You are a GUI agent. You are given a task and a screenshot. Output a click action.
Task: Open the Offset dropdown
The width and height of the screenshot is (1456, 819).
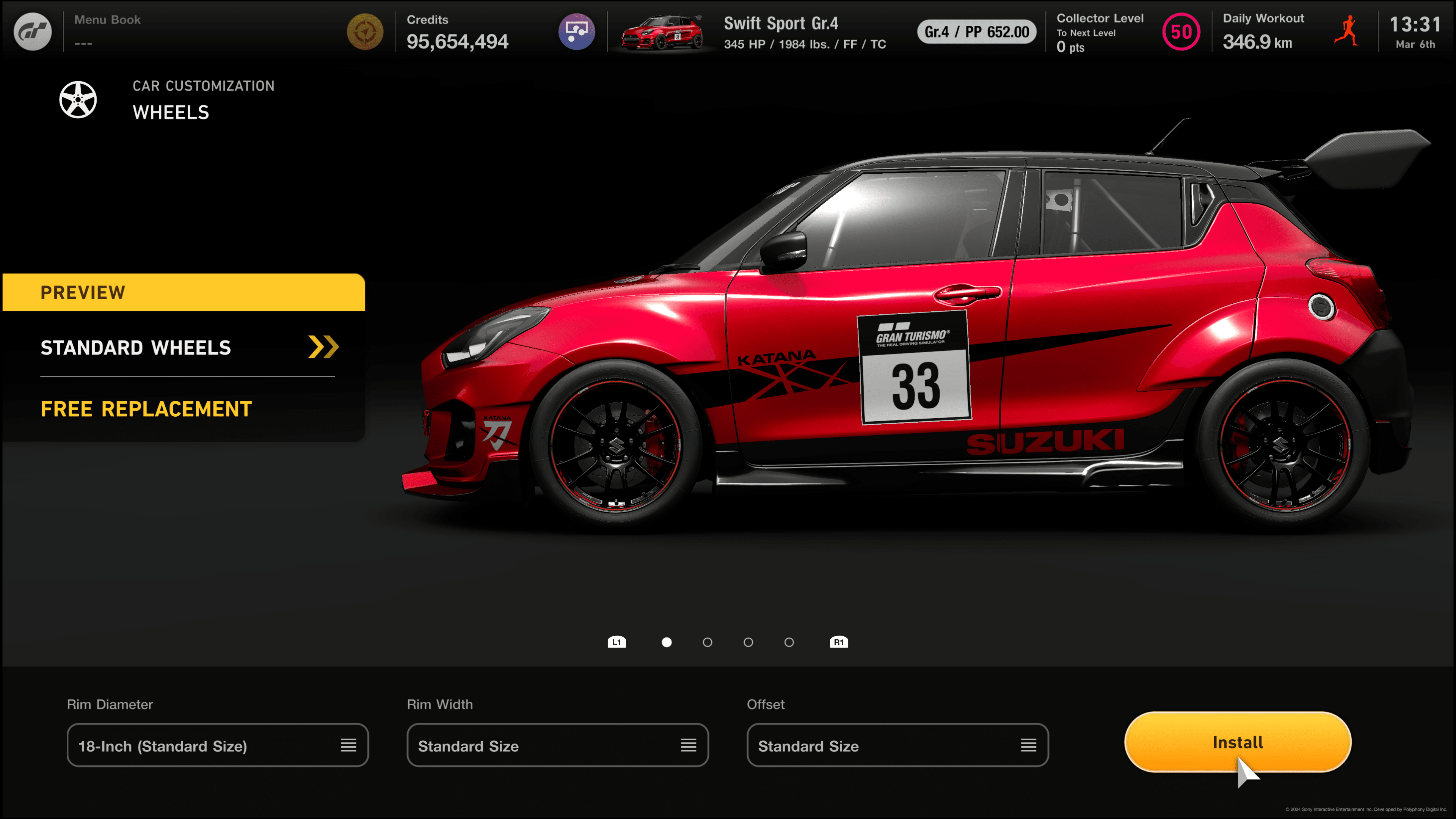pyautogui.click(x=897, y=745)
